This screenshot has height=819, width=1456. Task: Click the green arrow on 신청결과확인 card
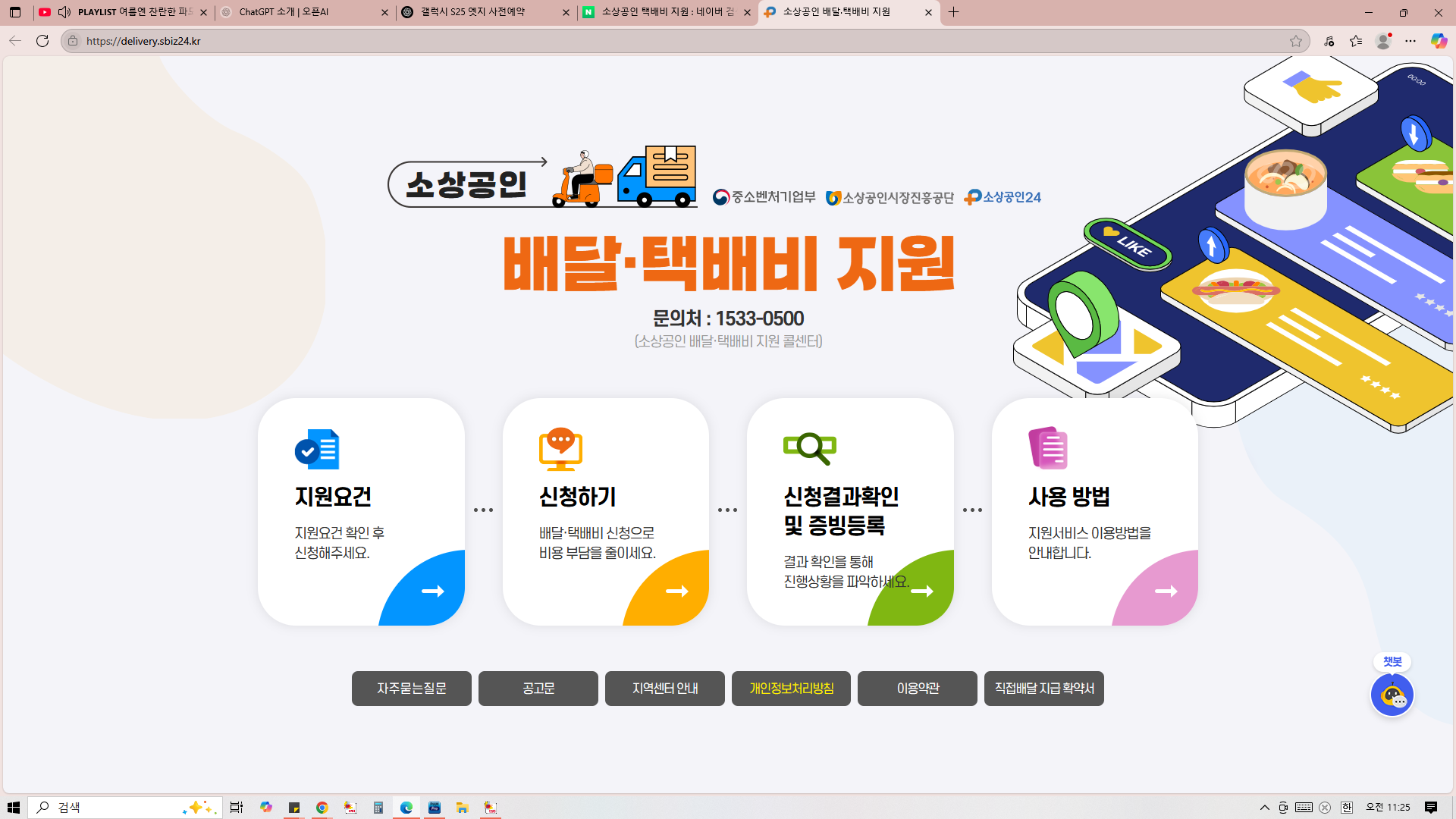[x=921, y=591]
